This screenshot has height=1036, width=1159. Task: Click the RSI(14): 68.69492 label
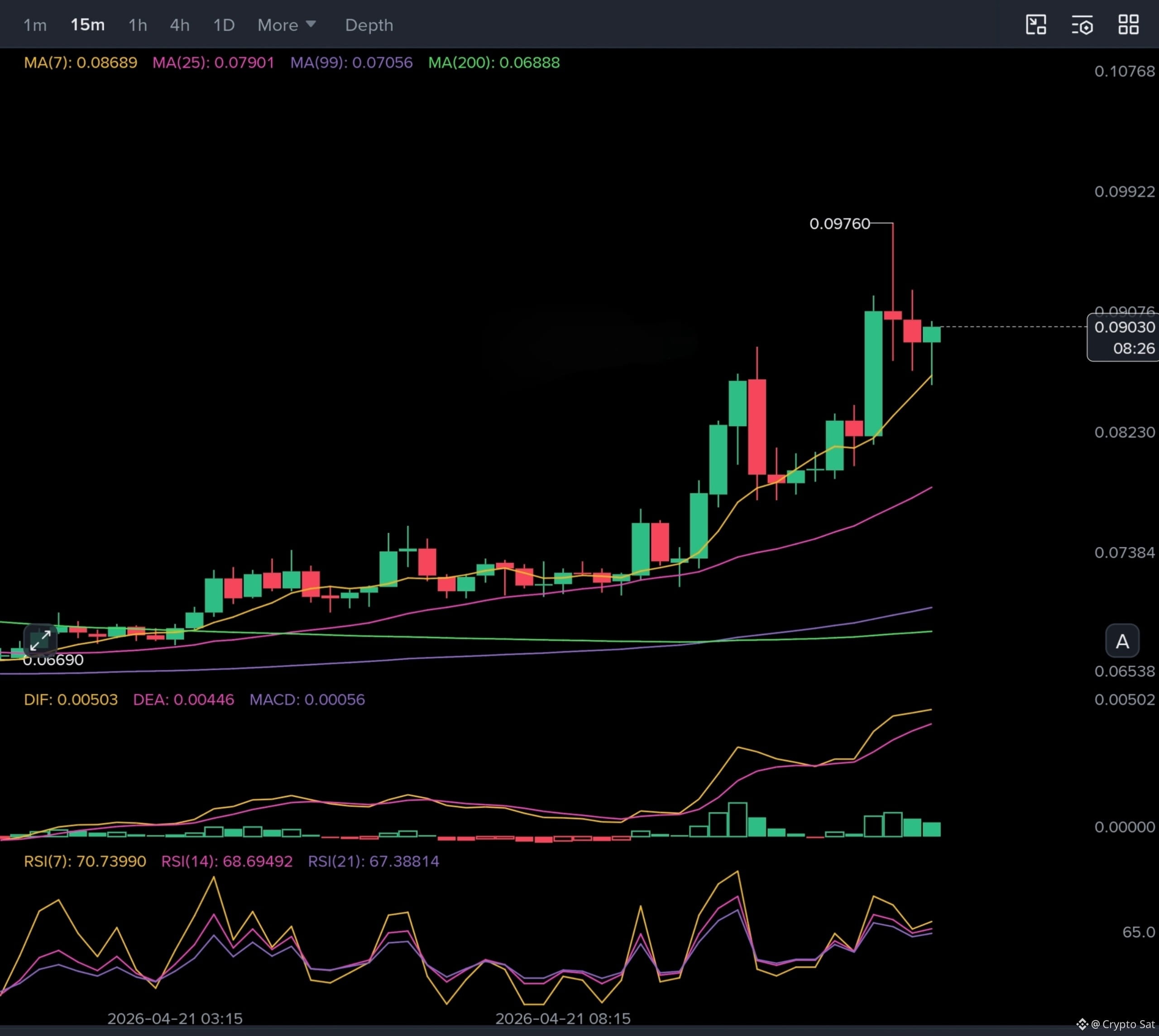click(226, 861)
